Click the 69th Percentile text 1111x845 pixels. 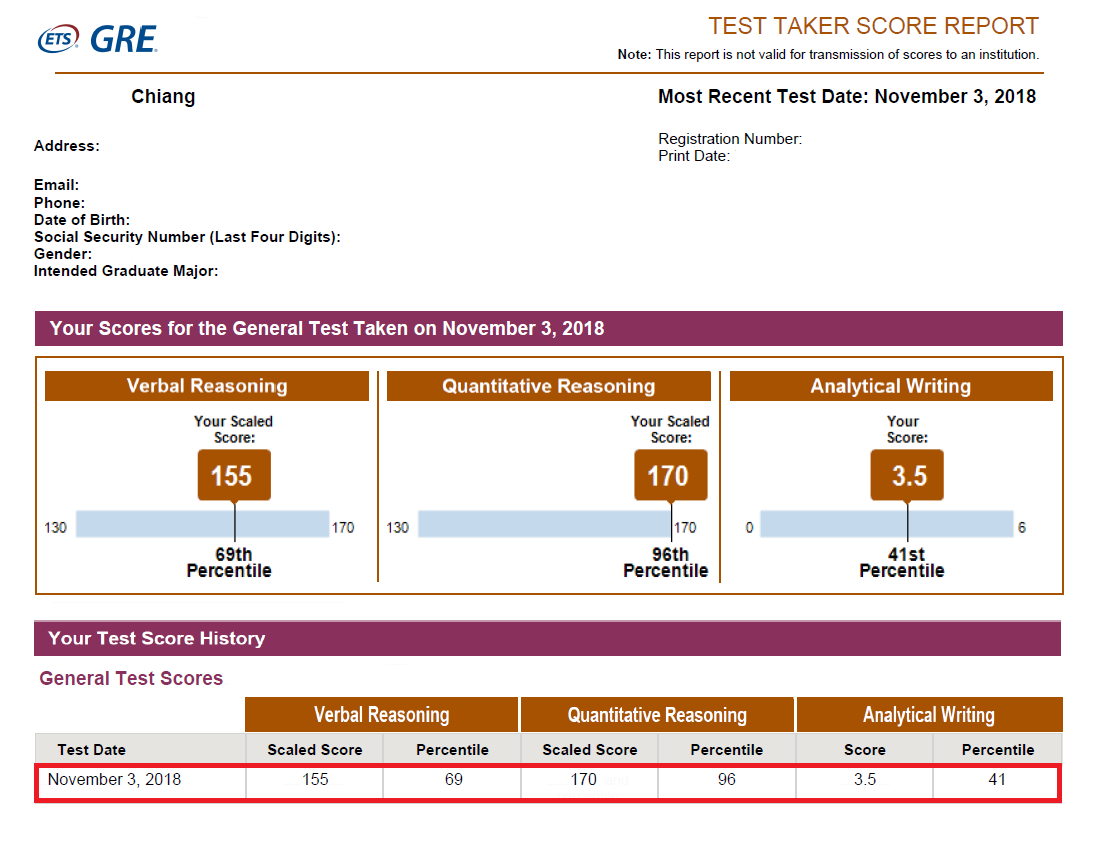pyautogui.click(x=229, y=562)
